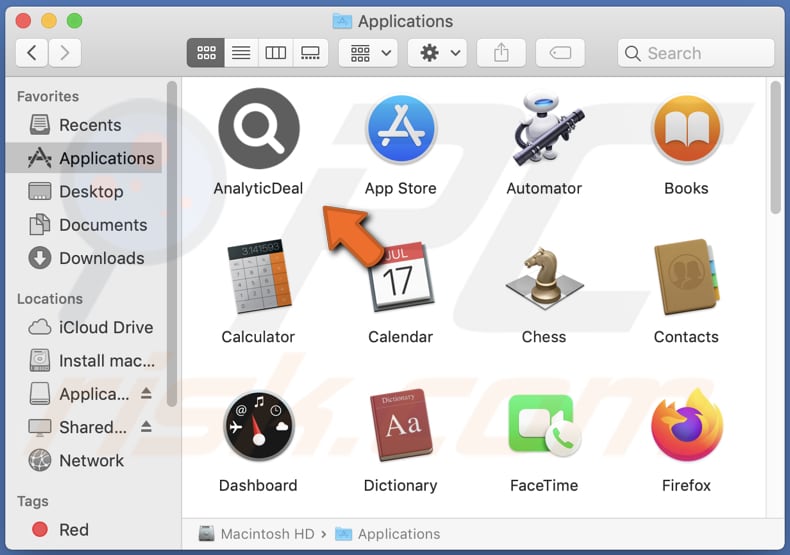Click the Tags section header
Image resolution: width=790 pixels, height=555 pixels.
(33, 501)
